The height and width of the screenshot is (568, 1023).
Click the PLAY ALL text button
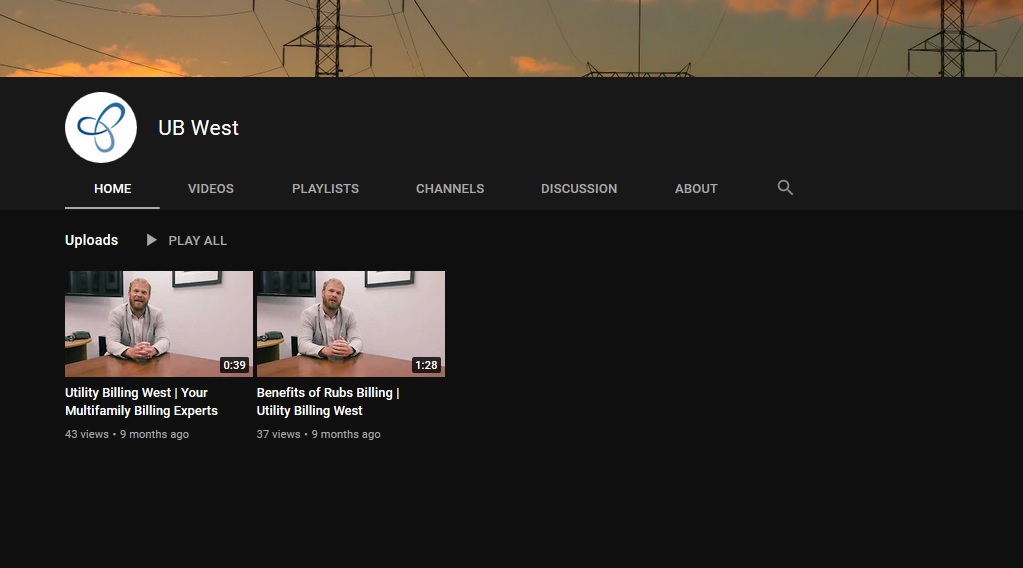(x=198, y=241)
